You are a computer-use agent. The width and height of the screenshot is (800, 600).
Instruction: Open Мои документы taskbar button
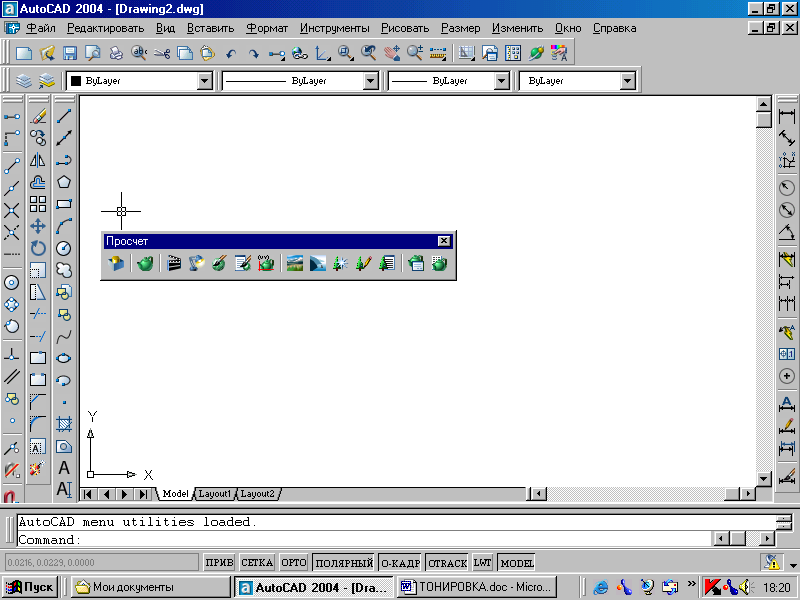pyautogui.click(x=151, y=587)
